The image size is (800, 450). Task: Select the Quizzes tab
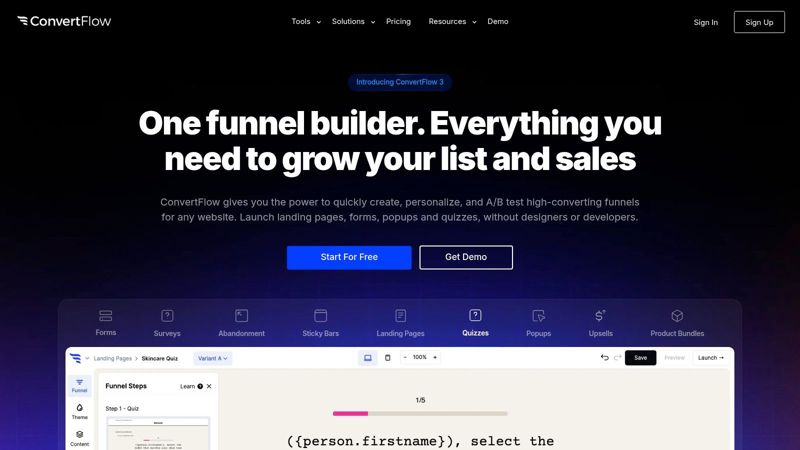(x=475, y=322)
